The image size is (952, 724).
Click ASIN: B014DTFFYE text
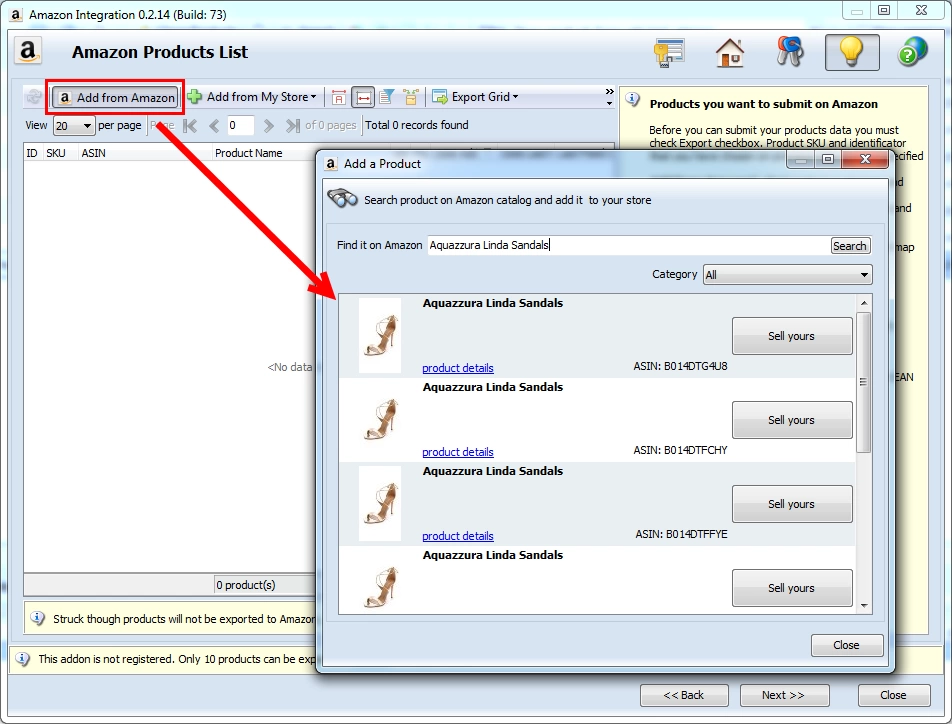(682, 534)
